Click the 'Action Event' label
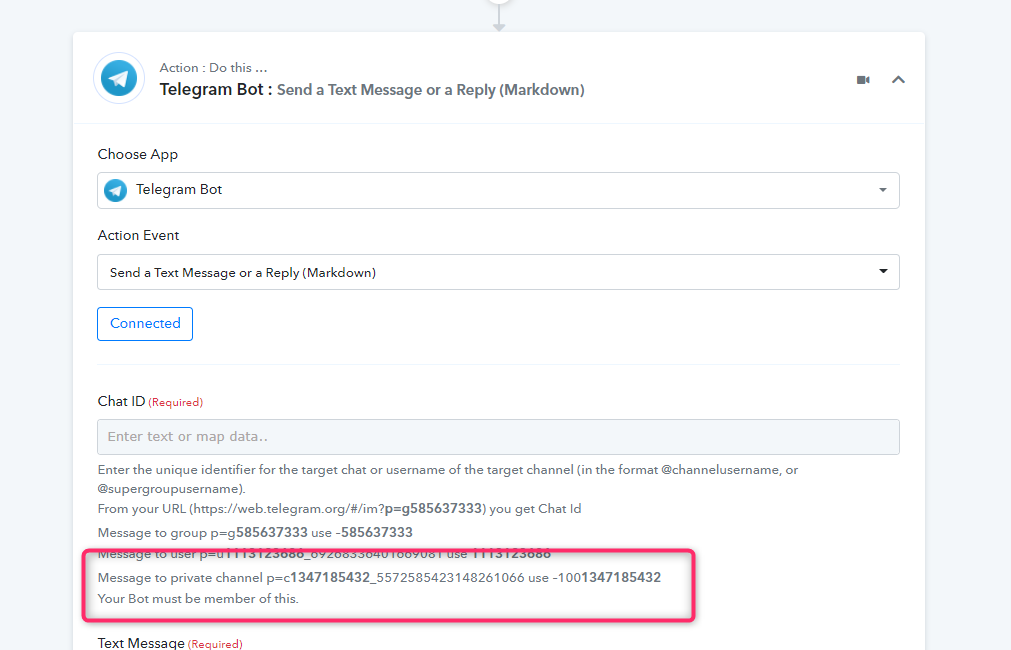 [138, 235]
